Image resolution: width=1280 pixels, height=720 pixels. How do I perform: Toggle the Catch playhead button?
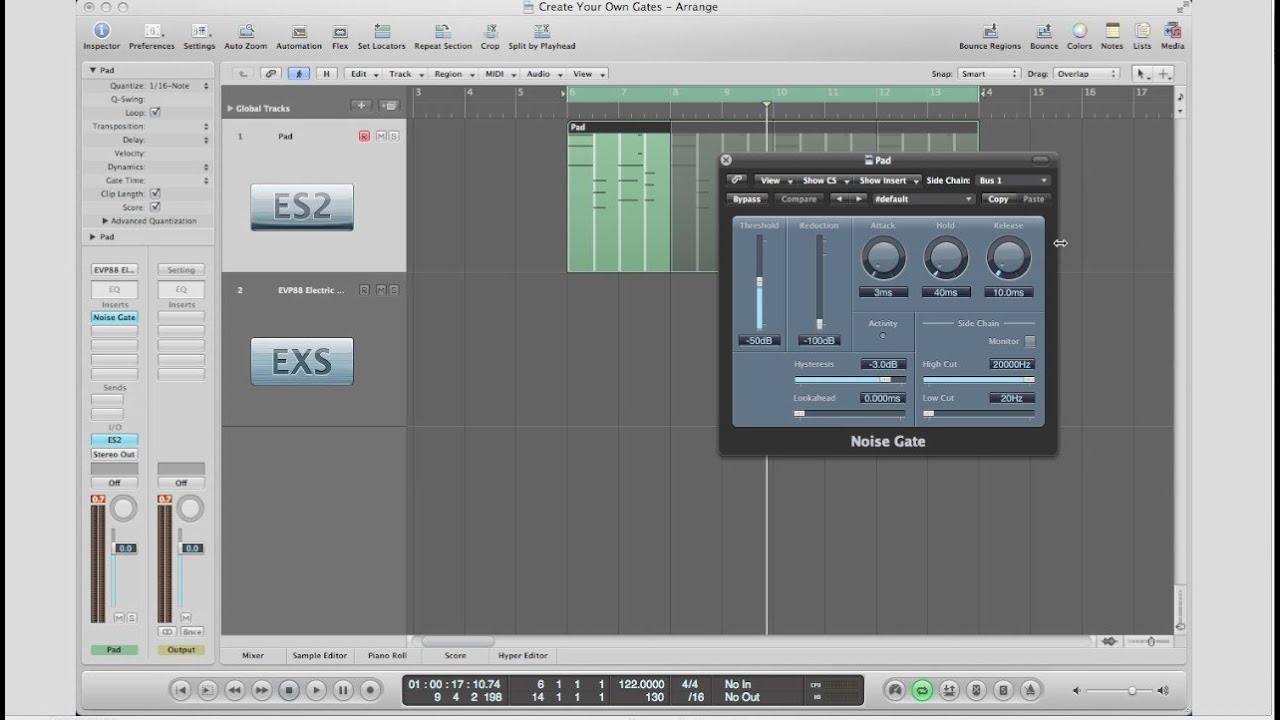point(298,74)
